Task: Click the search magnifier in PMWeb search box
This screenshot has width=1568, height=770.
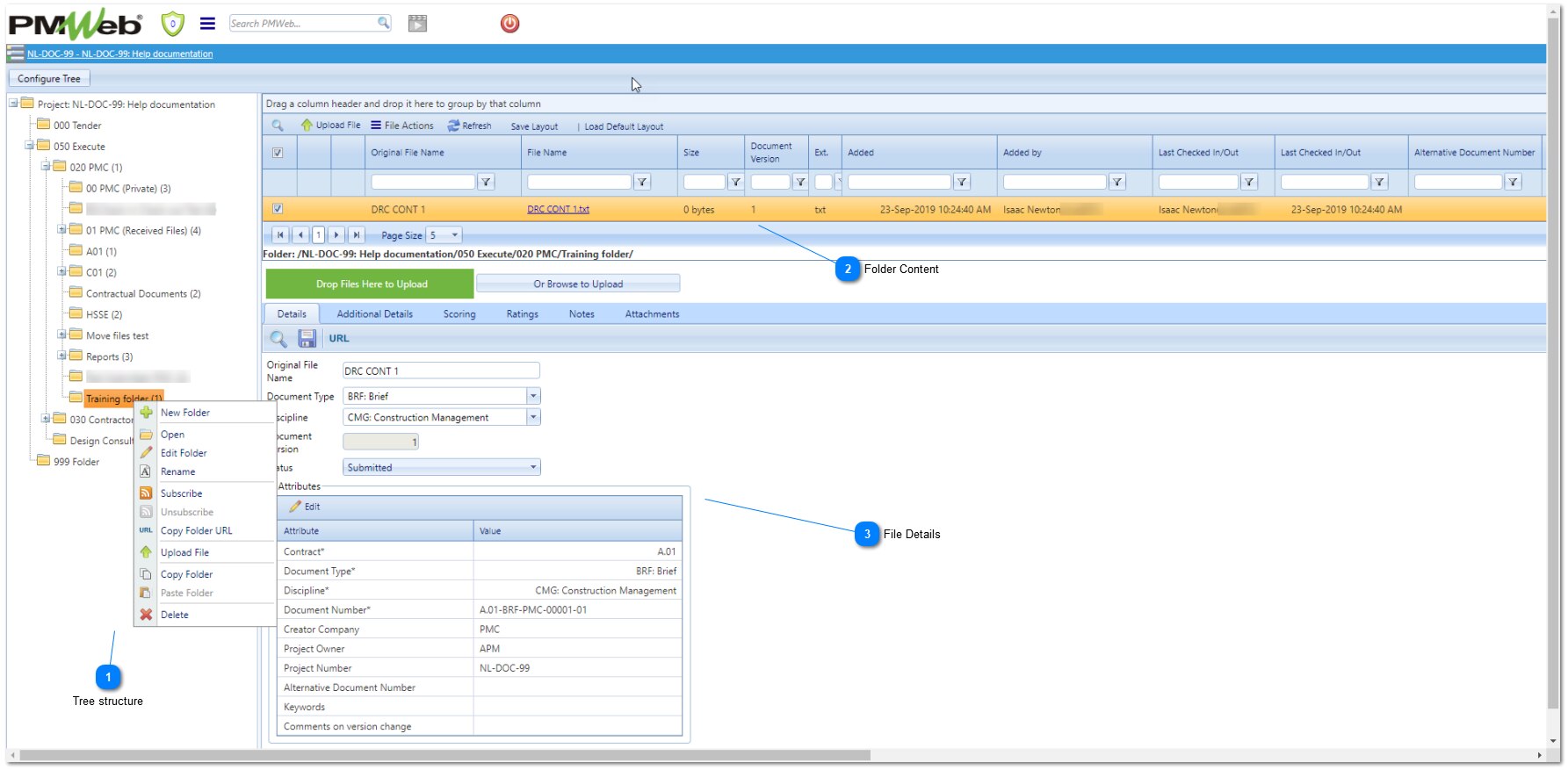Action: click(384, 23)
